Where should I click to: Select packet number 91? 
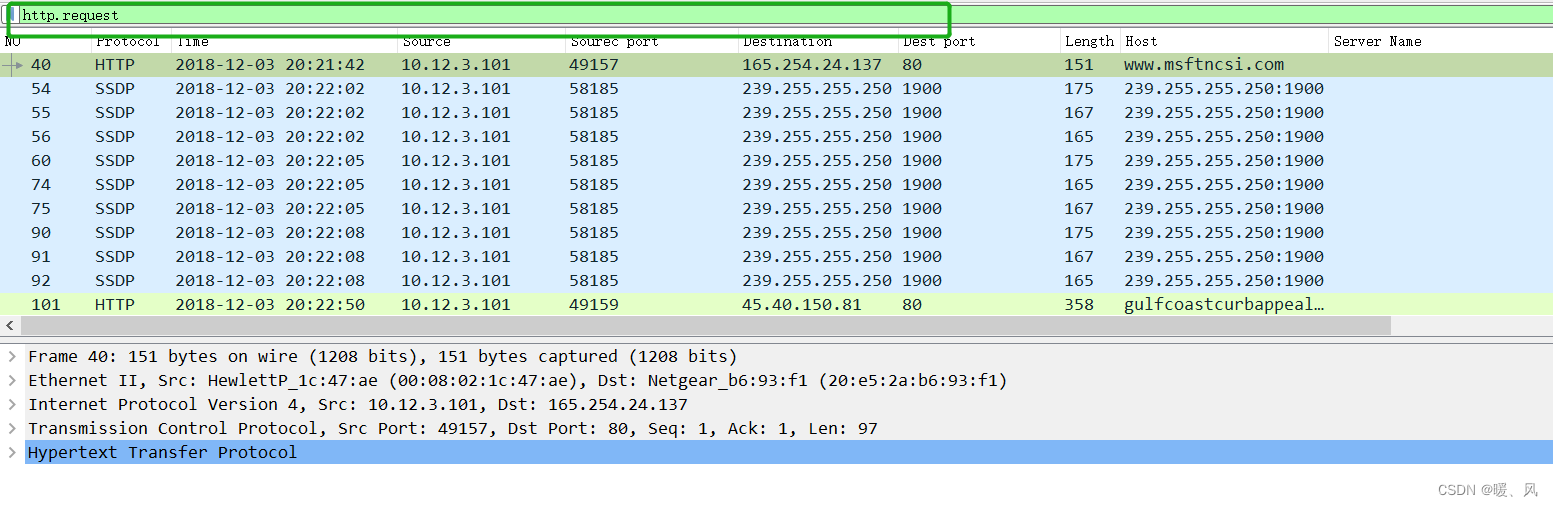(776, 257)
